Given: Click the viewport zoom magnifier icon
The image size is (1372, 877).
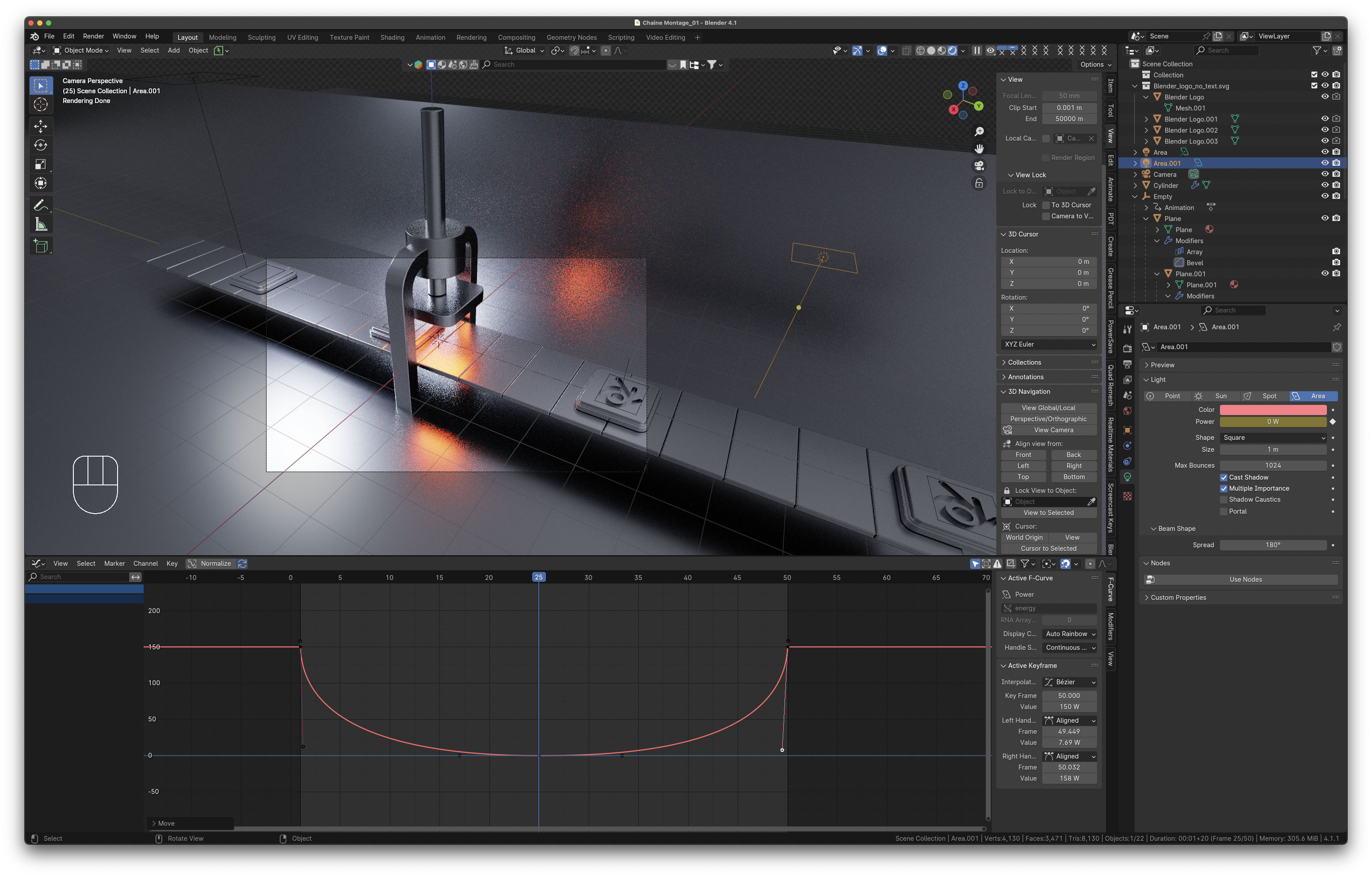Looking at the screenshot, I should pyautogui.click(x=979, y=132).
